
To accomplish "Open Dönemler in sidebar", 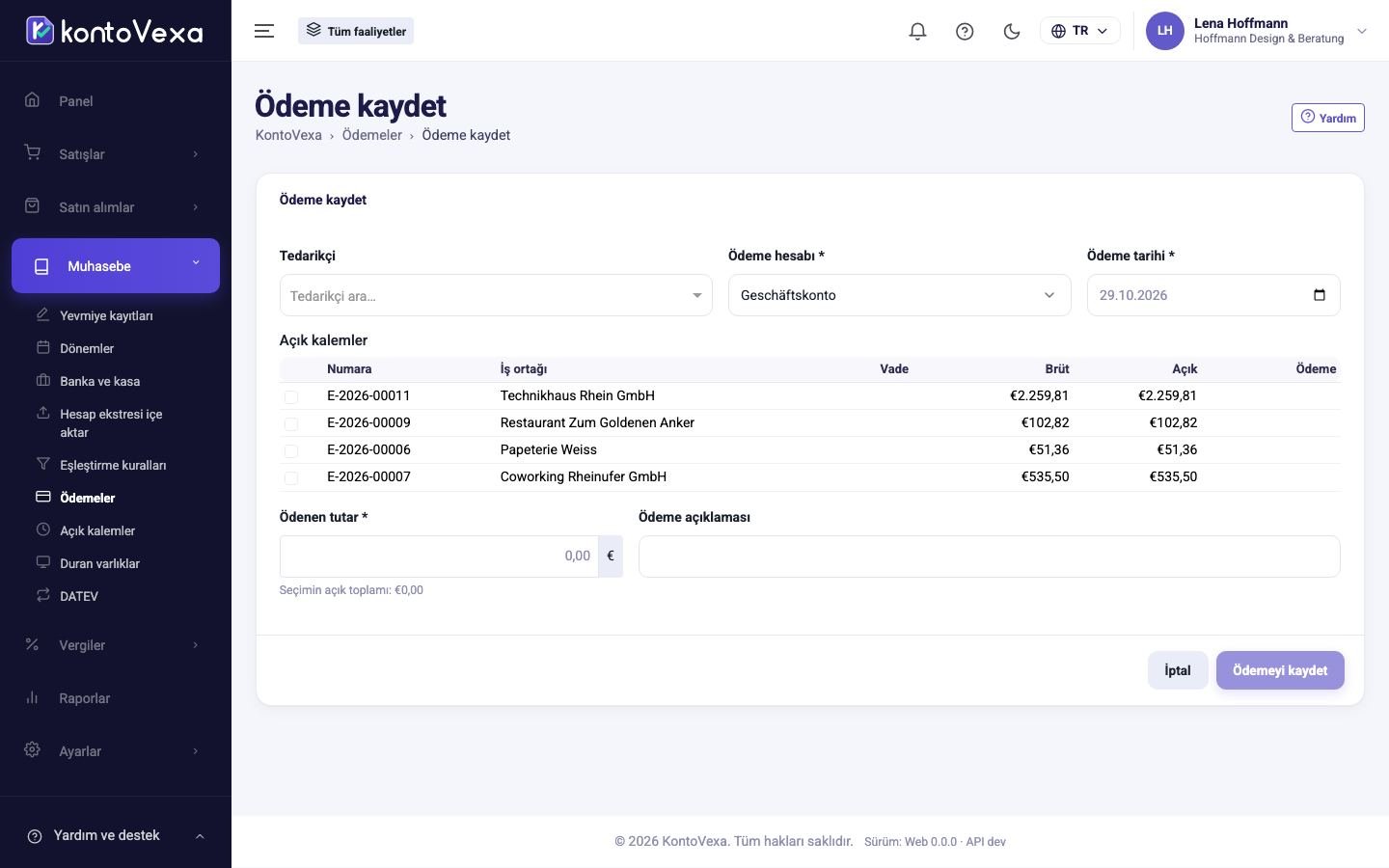I will 87,348.
